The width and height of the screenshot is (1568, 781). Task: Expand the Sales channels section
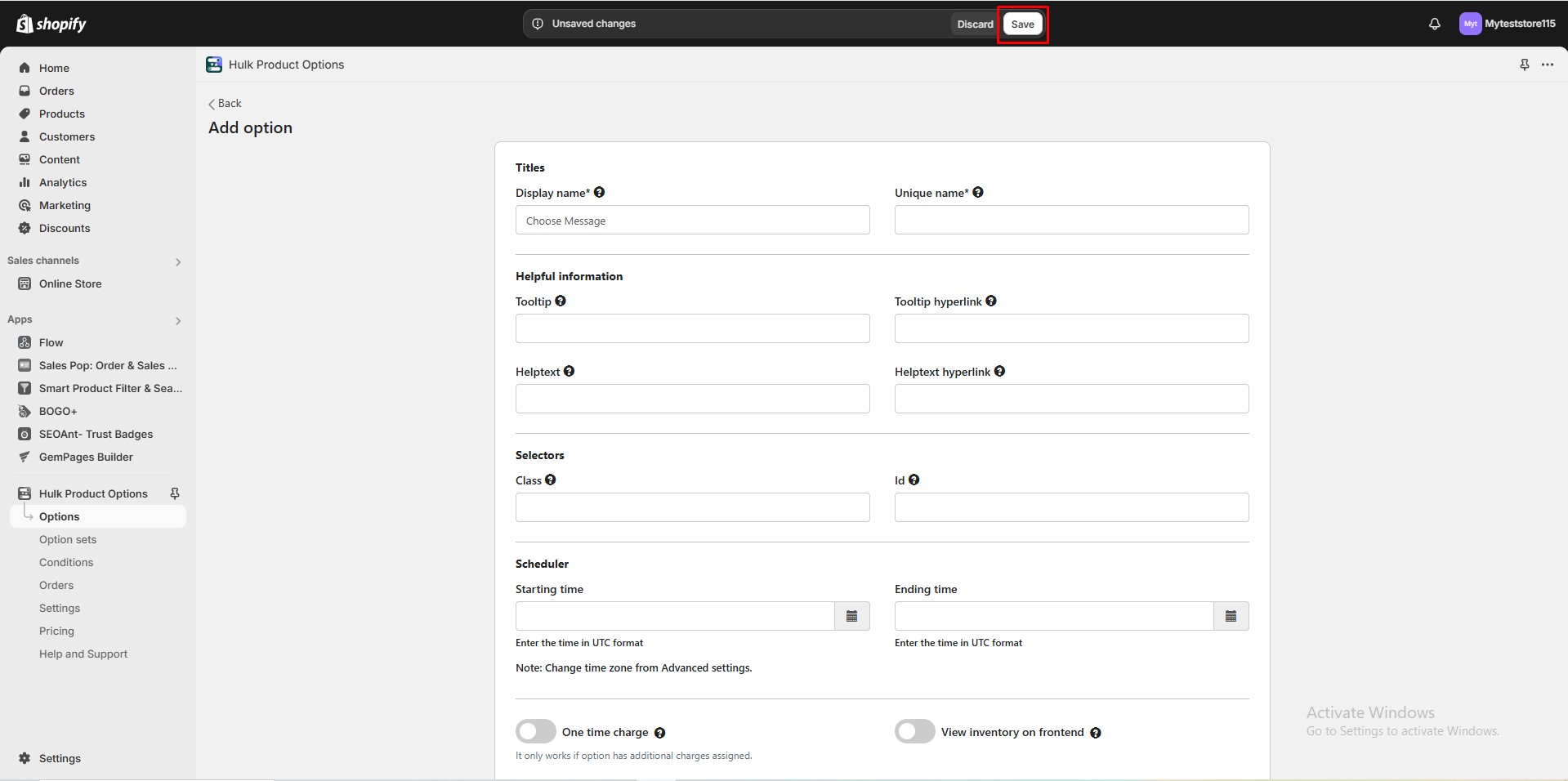point(177,261)
